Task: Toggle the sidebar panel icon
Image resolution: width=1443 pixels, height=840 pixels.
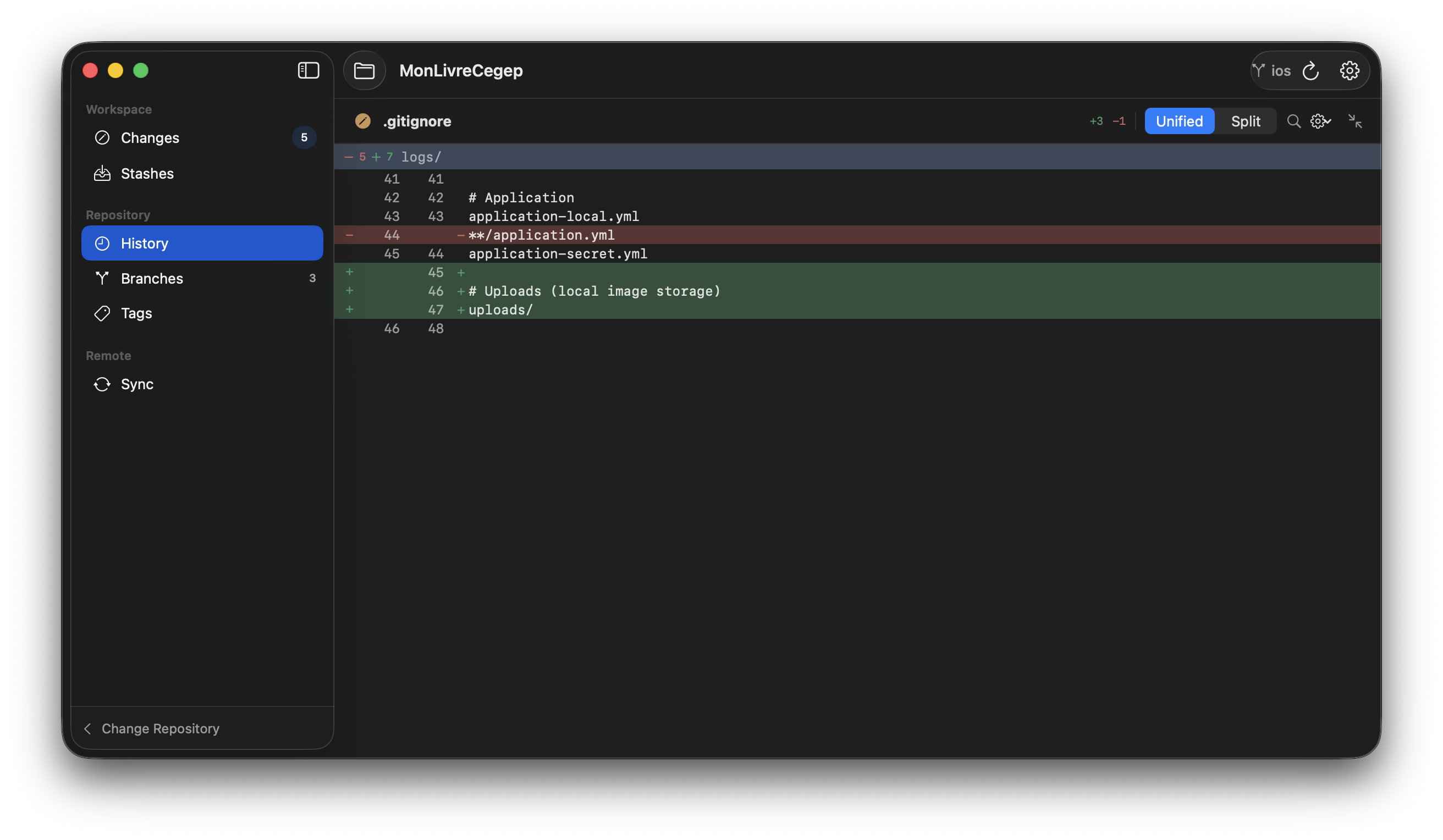Action: [308, 70]
